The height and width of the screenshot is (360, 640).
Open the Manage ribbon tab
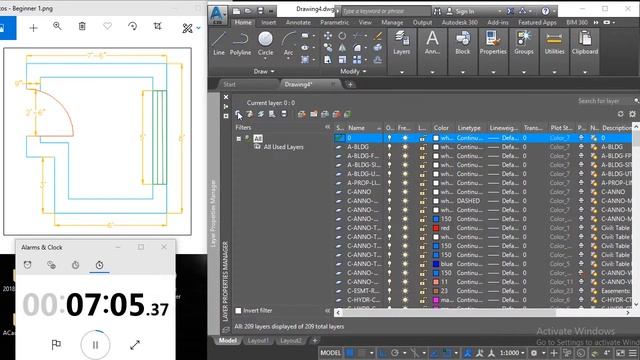pyautogui.click(x=392, y=22)
